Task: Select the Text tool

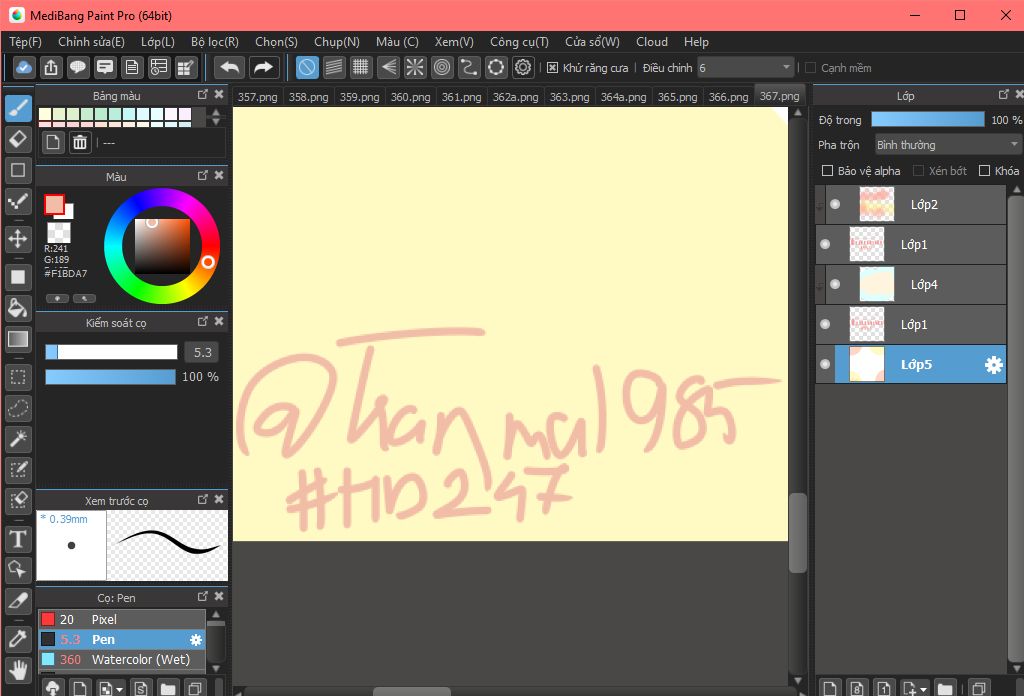Action: click(x=18, y=539)
